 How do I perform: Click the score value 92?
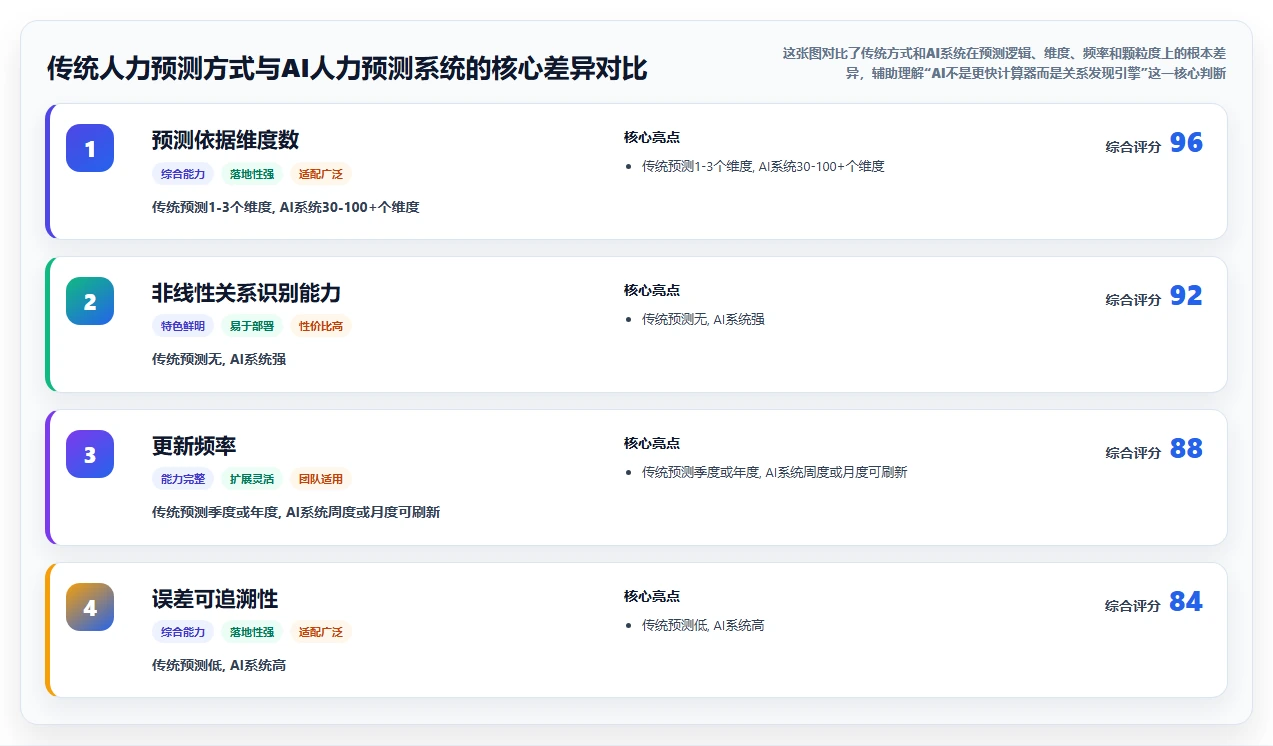pyautogui.click(x=1186, y=296)
